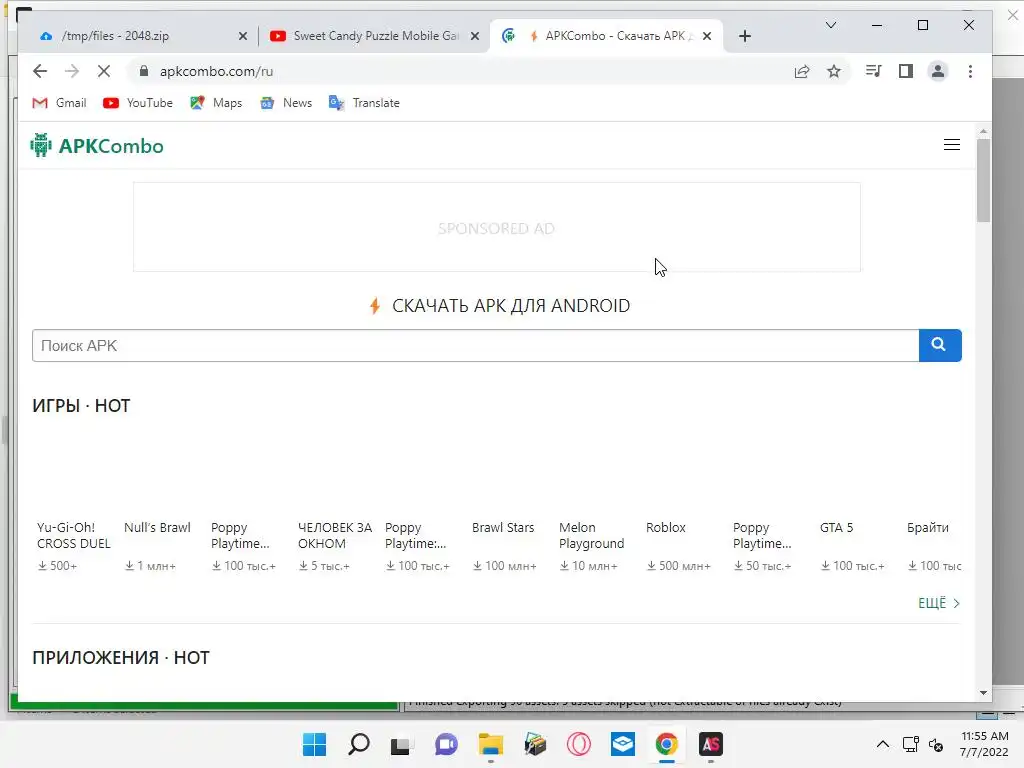Open a new browser tab
Image resolution: width=1024 pixels, height=768 pixels.
click(x=744, y=37)
